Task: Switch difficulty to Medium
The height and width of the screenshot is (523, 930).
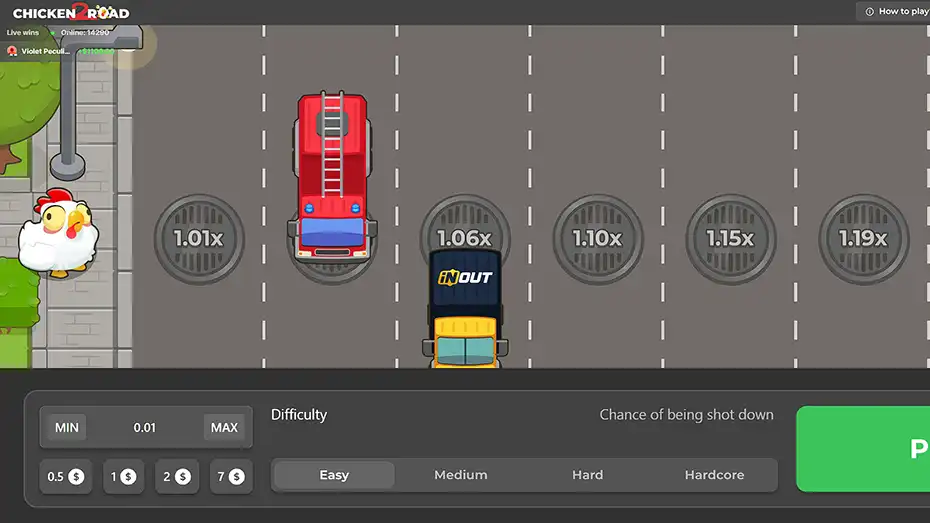Action: tap(460, 475)
